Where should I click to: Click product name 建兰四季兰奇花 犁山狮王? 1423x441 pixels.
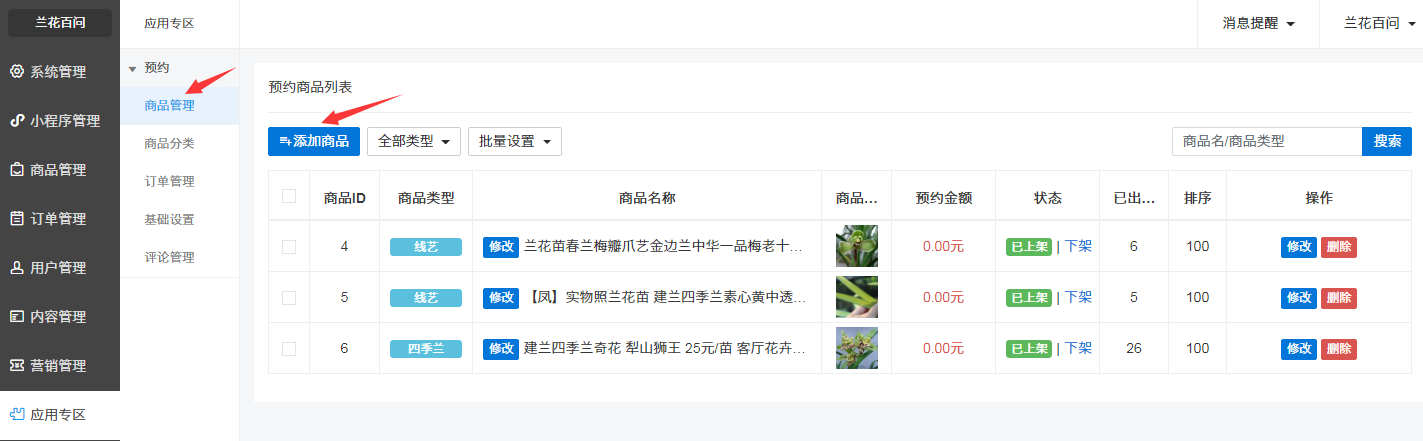coord(664,348)
